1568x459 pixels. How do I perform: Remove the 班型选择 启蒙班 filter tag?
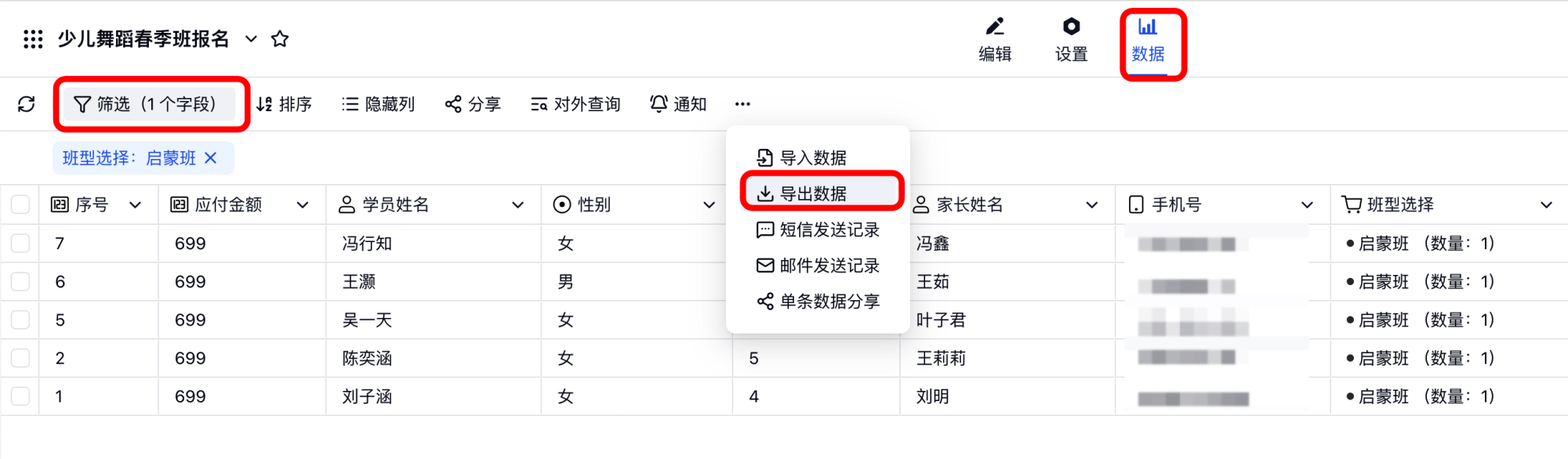[211, 158]
